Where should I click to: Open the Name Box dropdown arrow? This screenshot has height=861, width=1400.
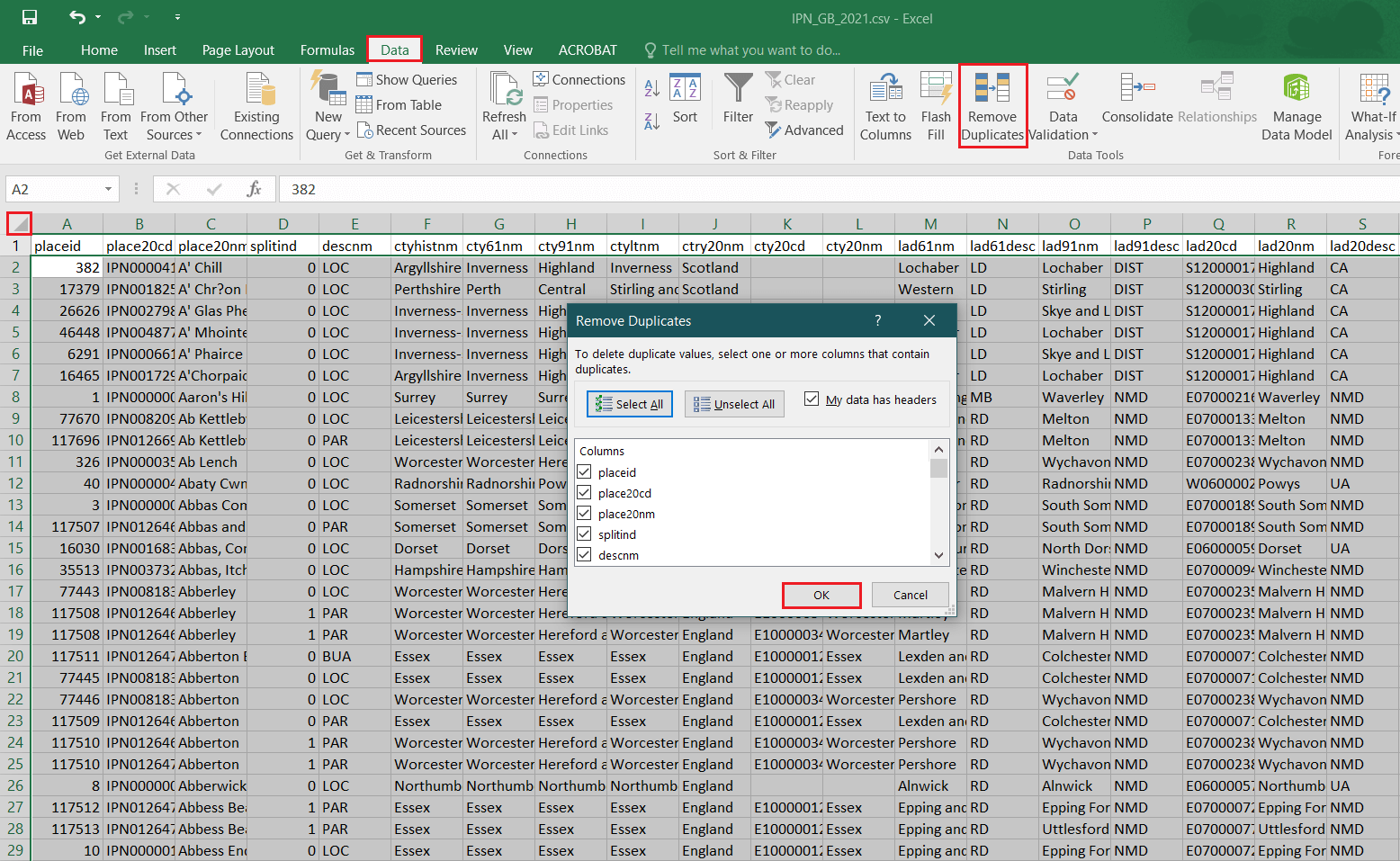click(108, 189)
